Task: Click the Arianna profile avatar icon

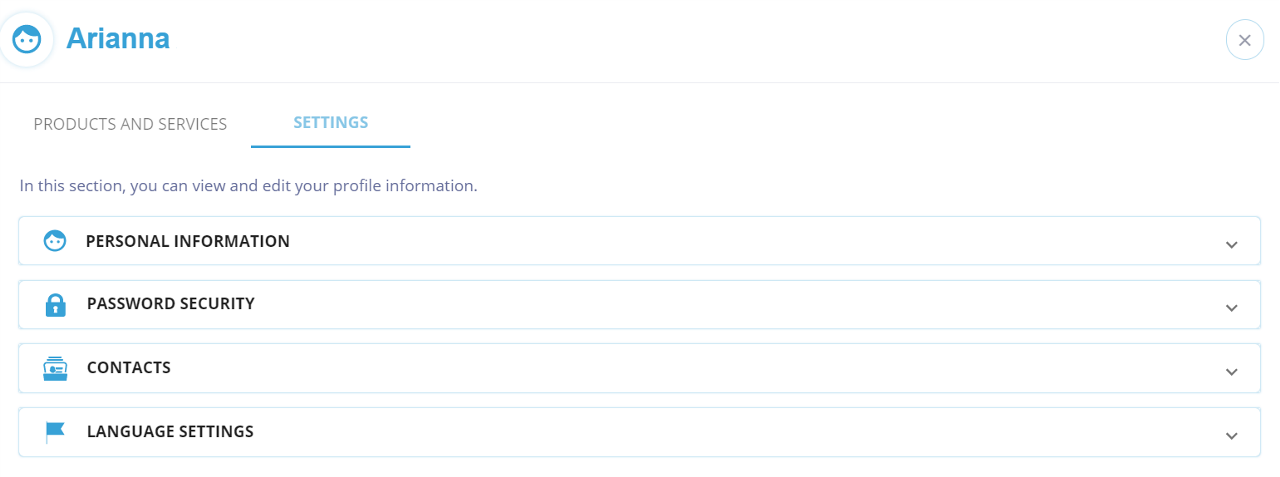Action: 27,40
